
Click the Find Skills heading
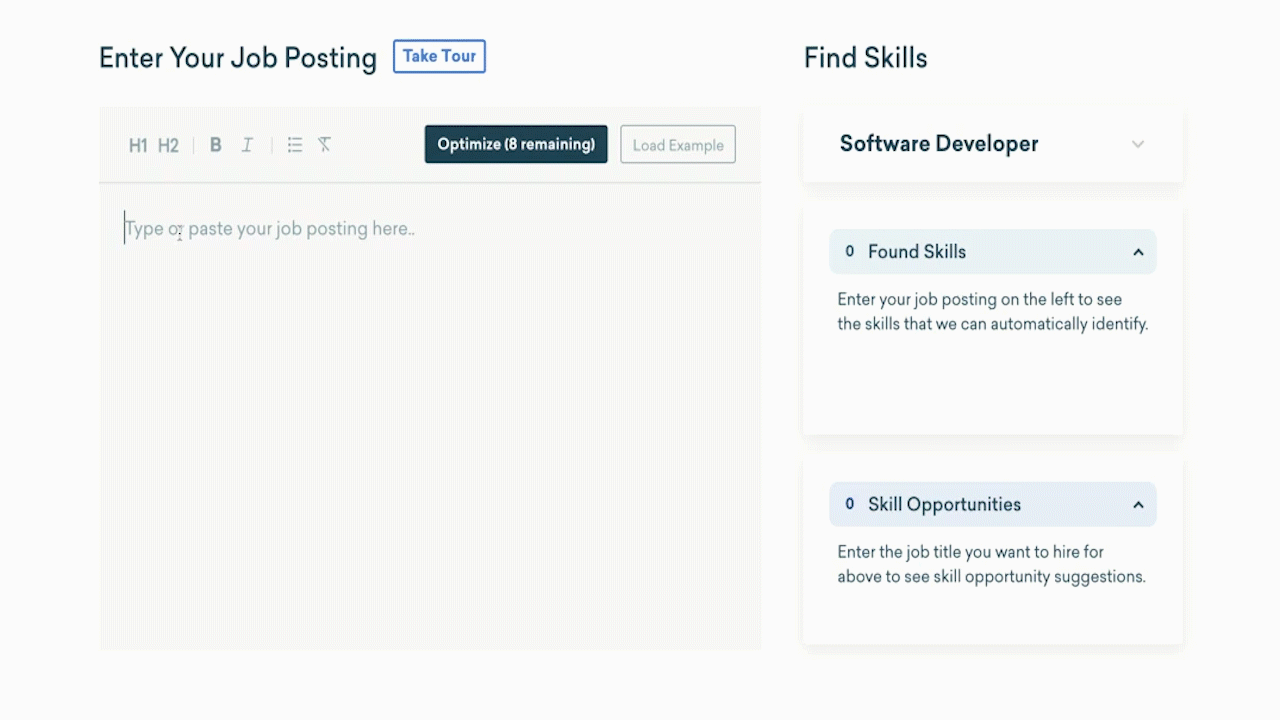865,58
